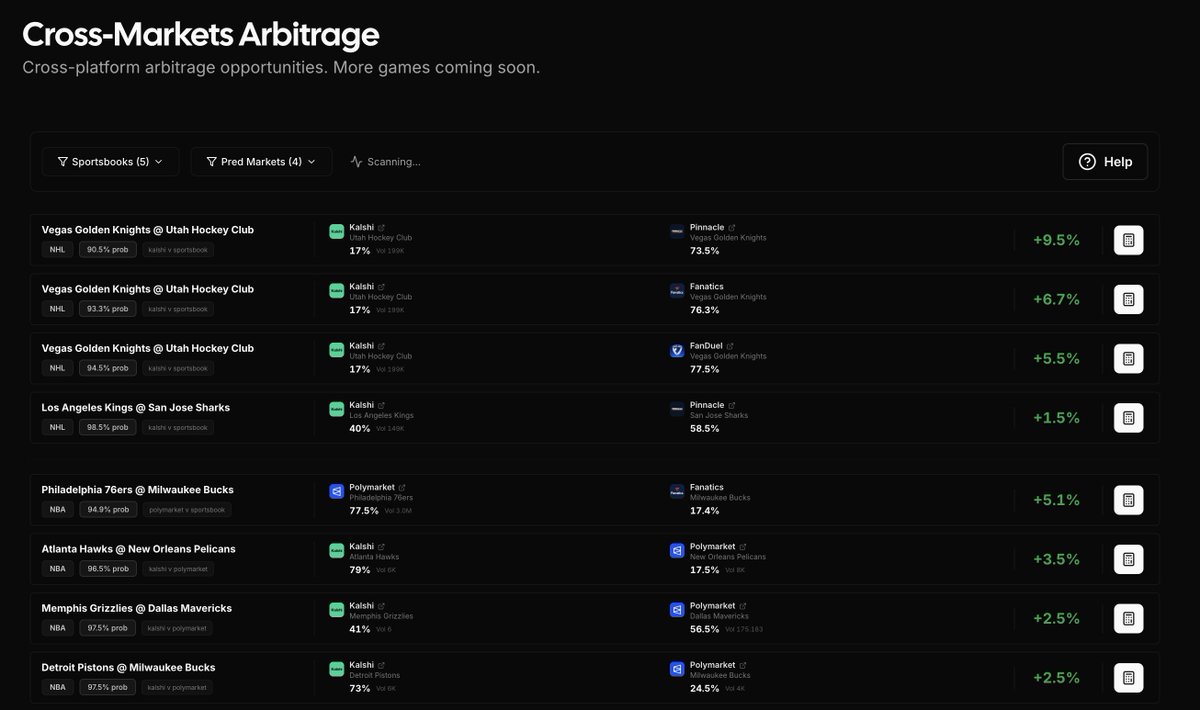The height and width of the screenshot is (710, 1200).
Task: Click the 93.3% prob tag
Action: (108, 309)
